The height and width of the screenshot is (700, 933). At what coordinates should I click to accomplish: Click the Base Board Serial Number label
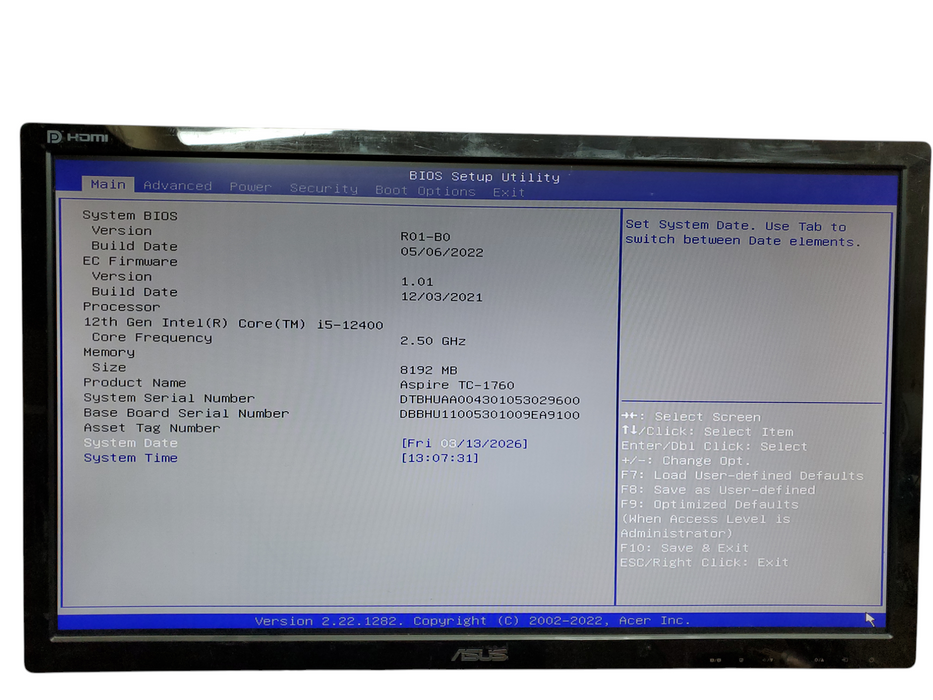186,413
